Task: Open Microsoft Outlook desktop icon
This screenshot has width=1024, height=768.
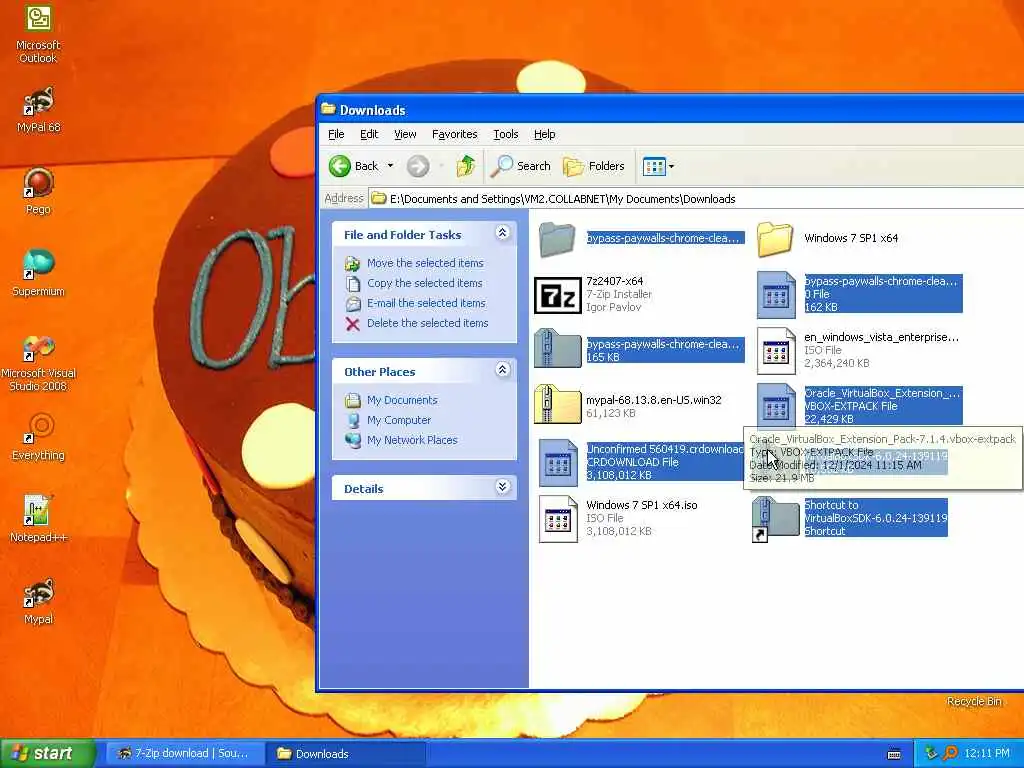Action: tap(39, 33)
